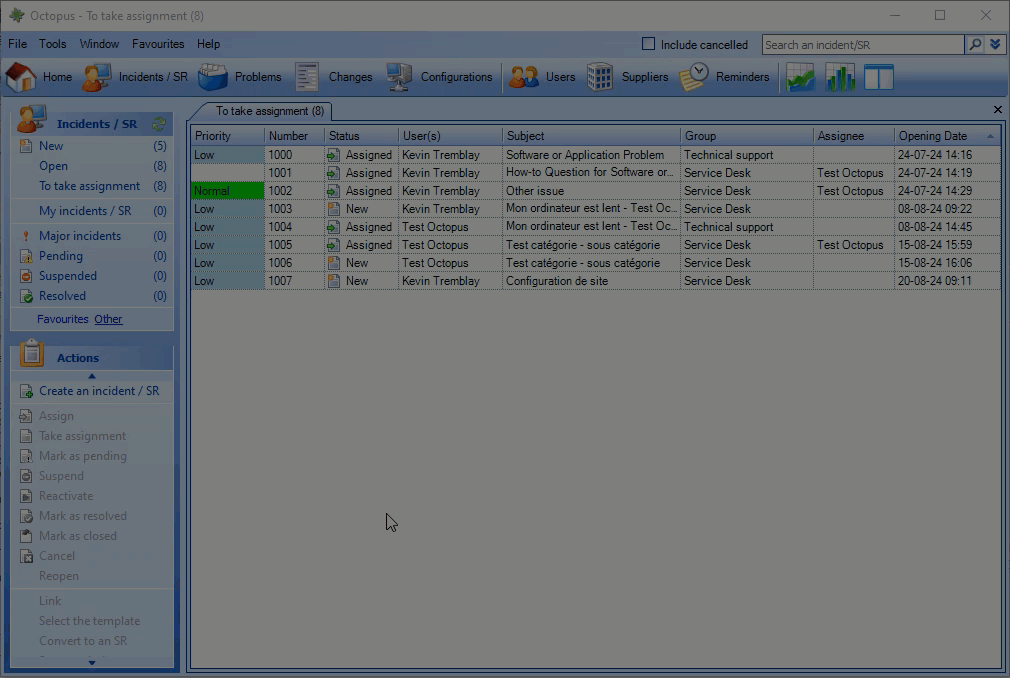The image size is (1010, 678).
Task: Open the Changes module icon
Action: click(307, 77)
